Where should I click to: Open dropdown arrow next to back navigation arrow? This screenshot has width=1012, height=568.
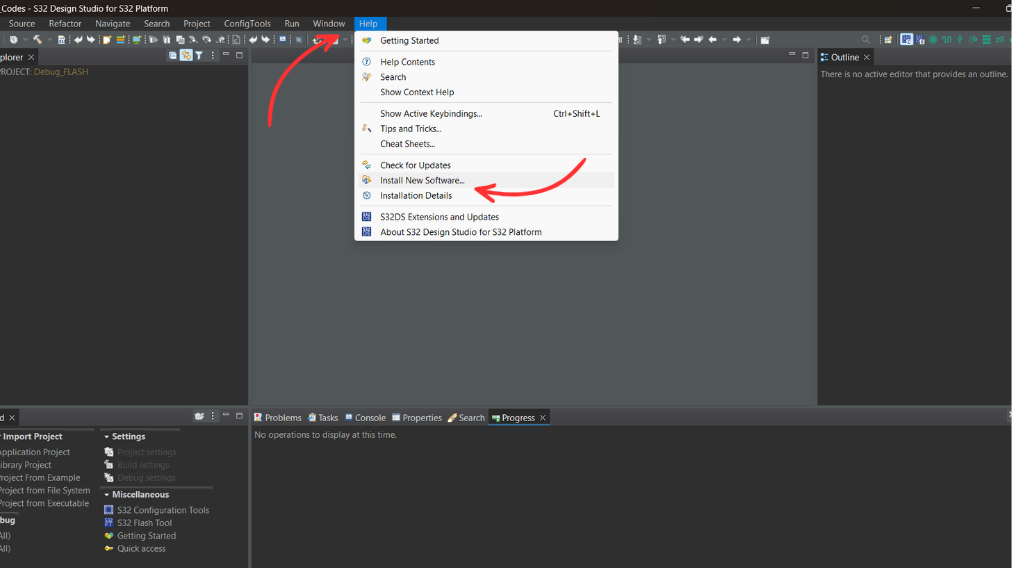click(x=724, y=40)
